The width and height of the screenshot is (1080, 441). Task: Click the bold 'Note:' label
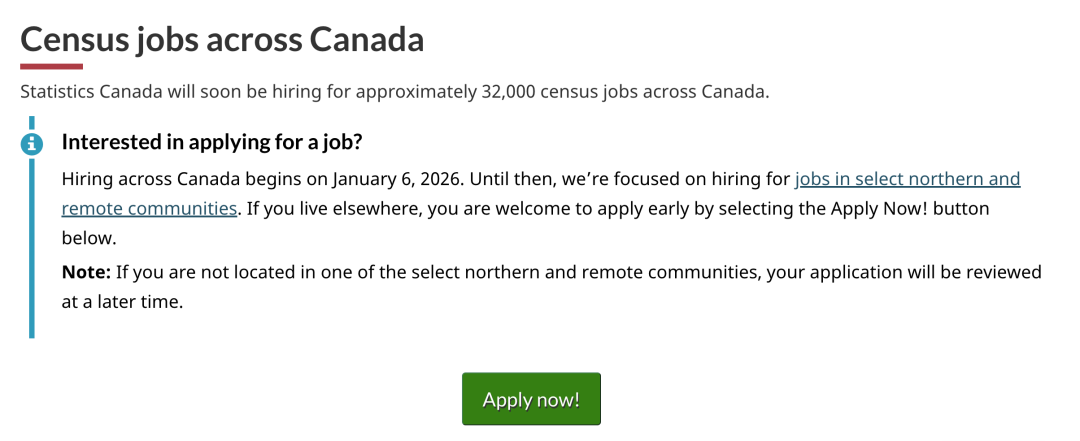(86, 272)
